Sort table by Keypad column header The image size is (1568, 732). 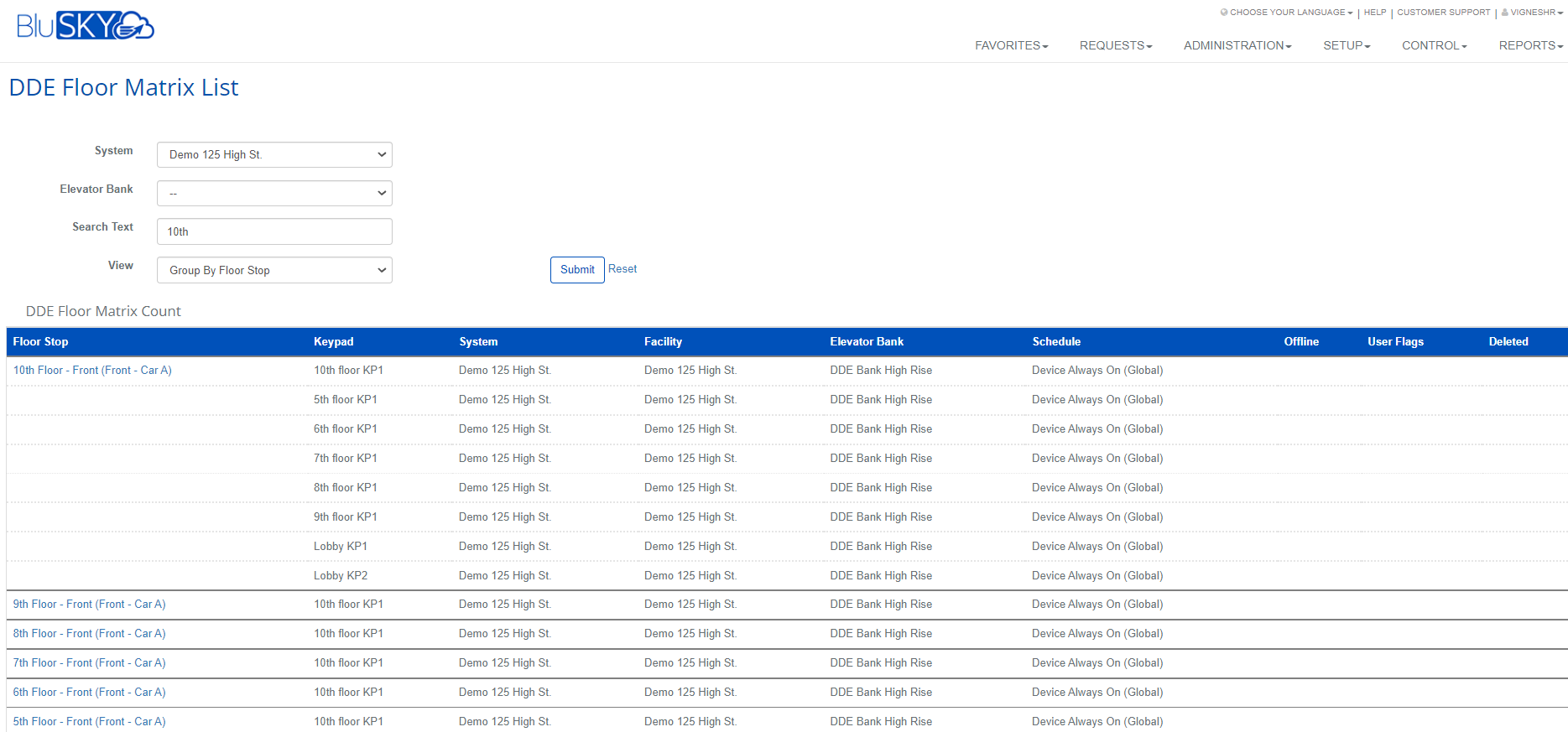click(x=334, y=342)
